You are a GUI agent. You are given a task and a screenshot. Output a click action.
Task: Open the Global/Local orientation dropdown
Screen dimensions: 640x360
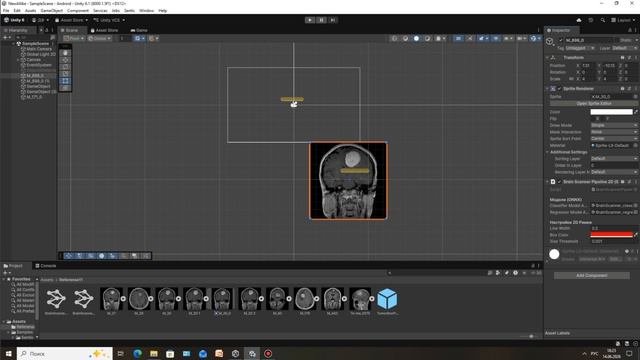pos(99,38)
